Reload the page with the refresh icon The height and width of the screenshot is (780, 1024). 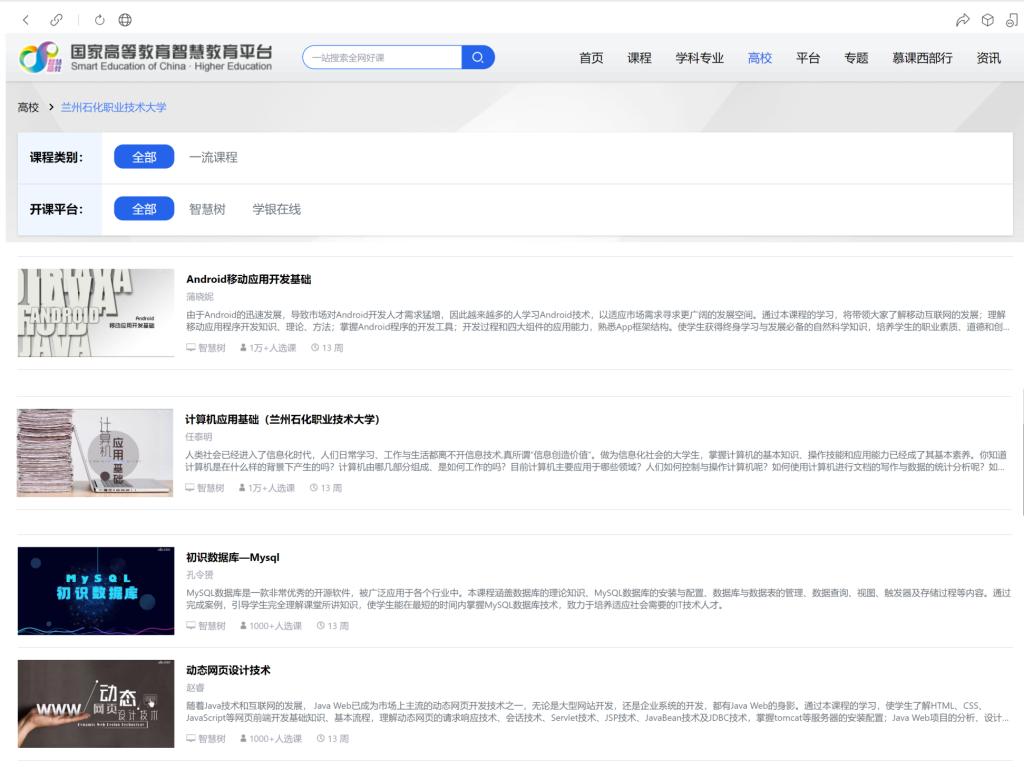pos(100,20)
